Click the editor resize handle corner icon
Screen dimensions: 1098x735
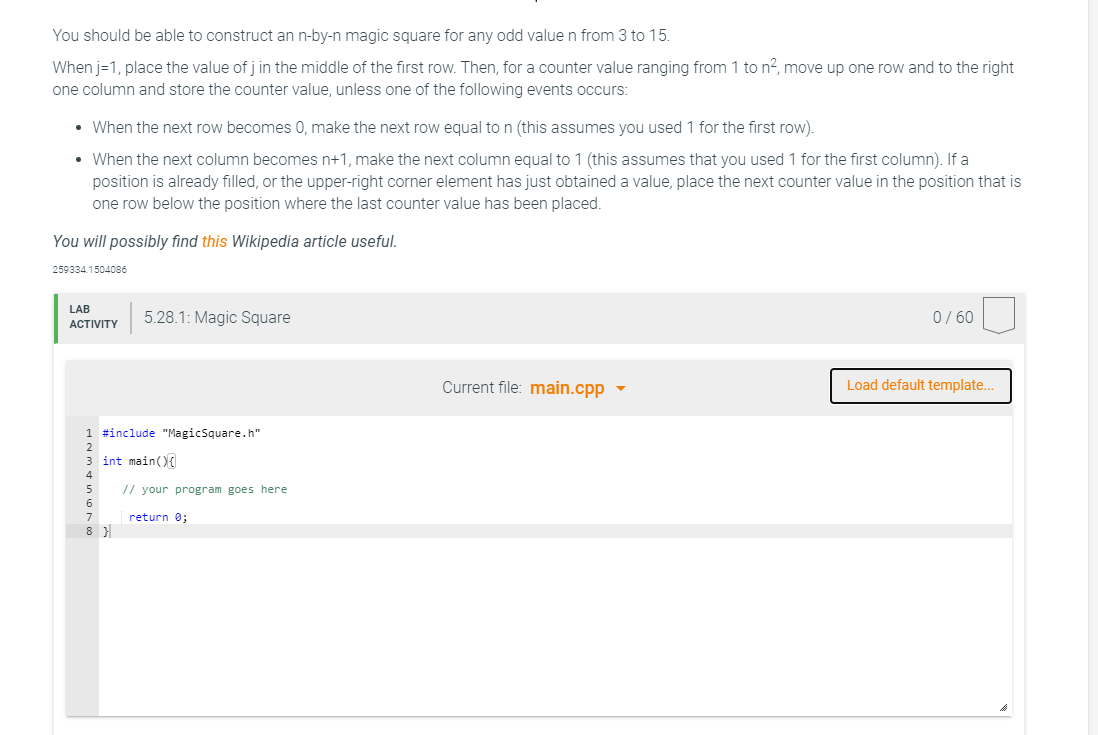[x=1003, y=708]
